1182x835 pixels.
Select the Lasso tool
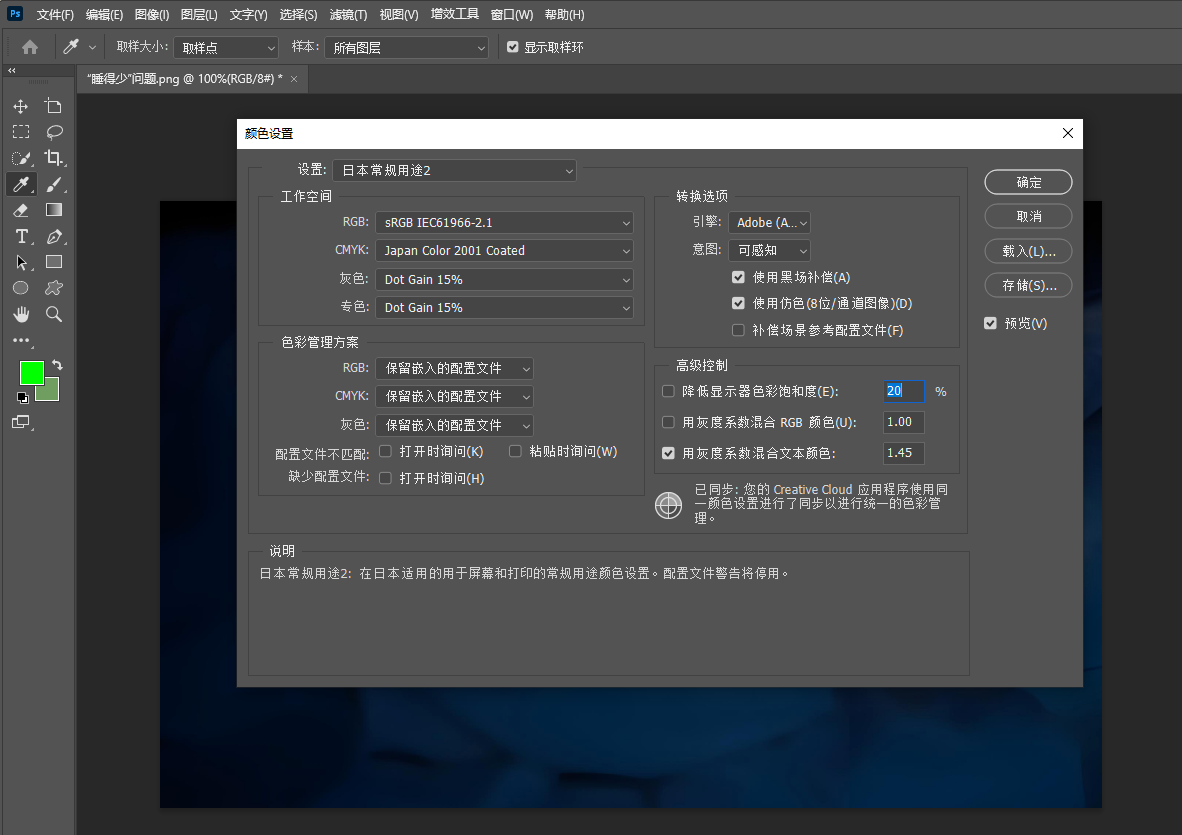pyautogui.click(x=54, y=132)
